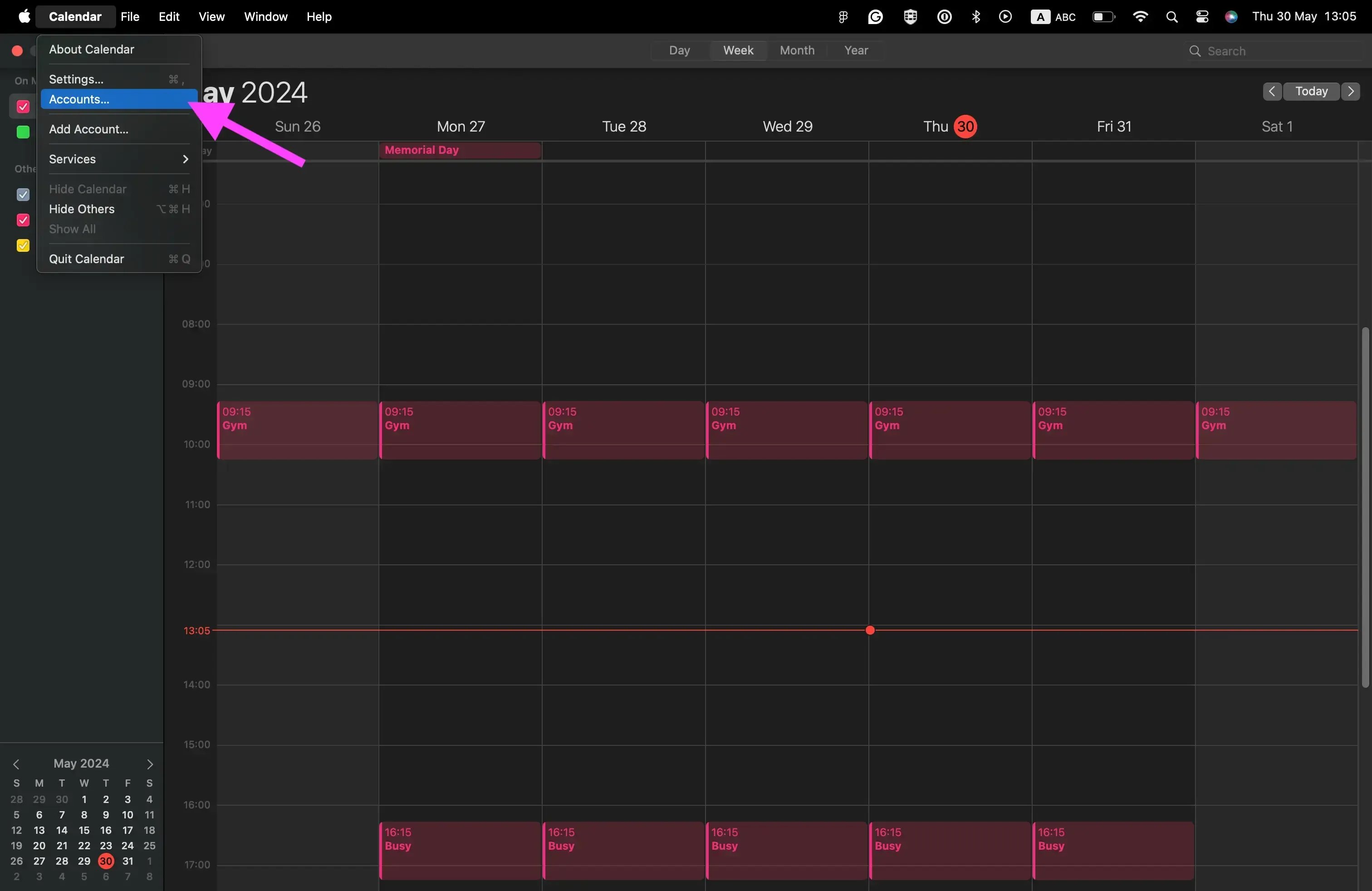This screenshot has width=1372, height=891.
Task: Click the Grammarly menu bar icon
Action: tap(876, 16)
